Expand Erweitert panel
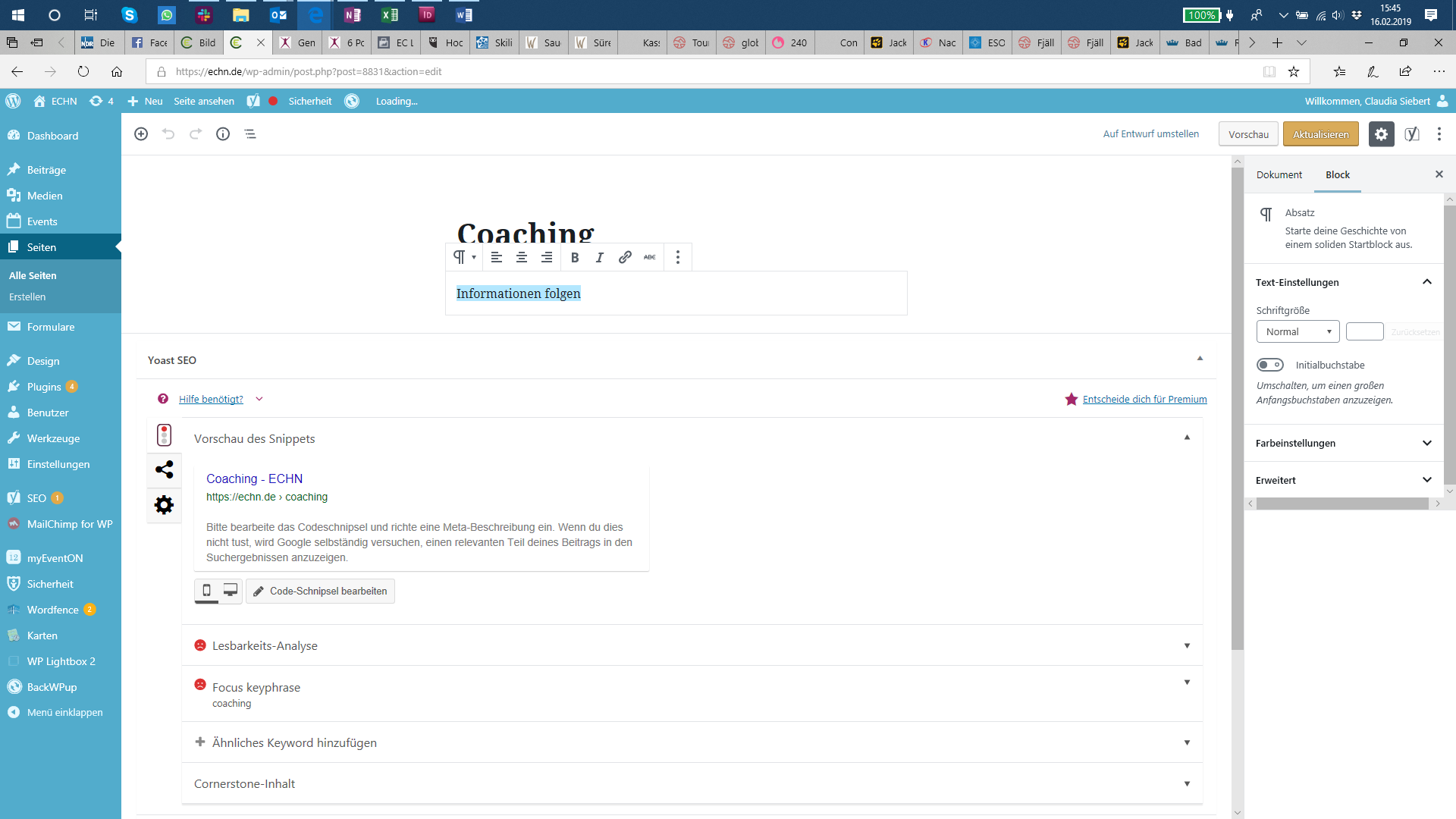This screenshot has height=819, width=1456. point(1344,480)
